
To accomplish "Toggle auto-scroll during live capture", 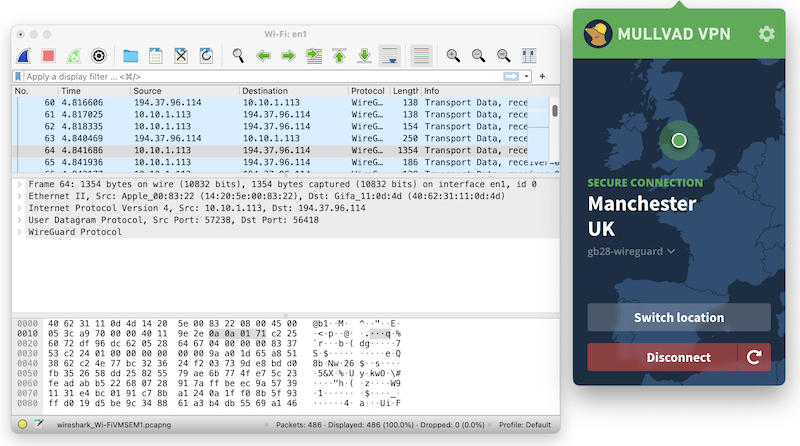I will [390, 56].
